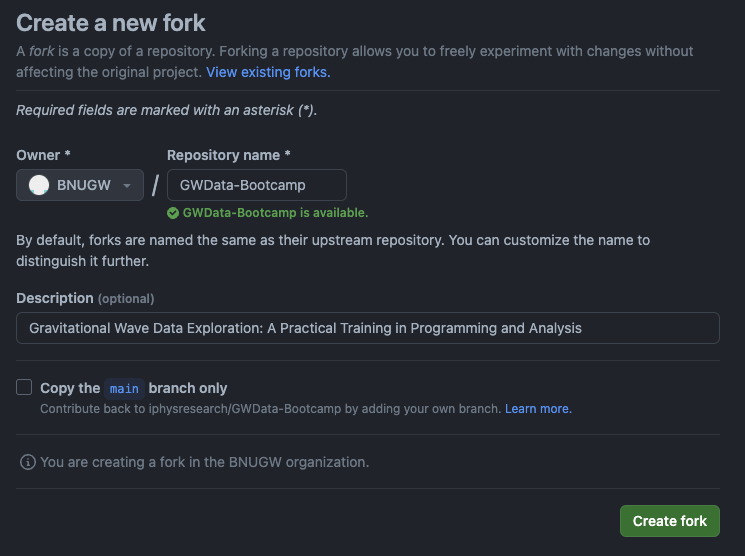Click the BNUGW owner avatar icon

39,185
